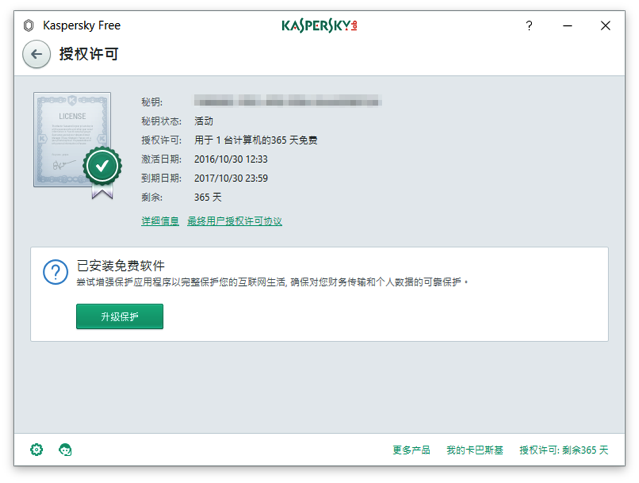Close the Kaspersky window
The height and width of the screenshot is (483, 639).
(605, 26)
